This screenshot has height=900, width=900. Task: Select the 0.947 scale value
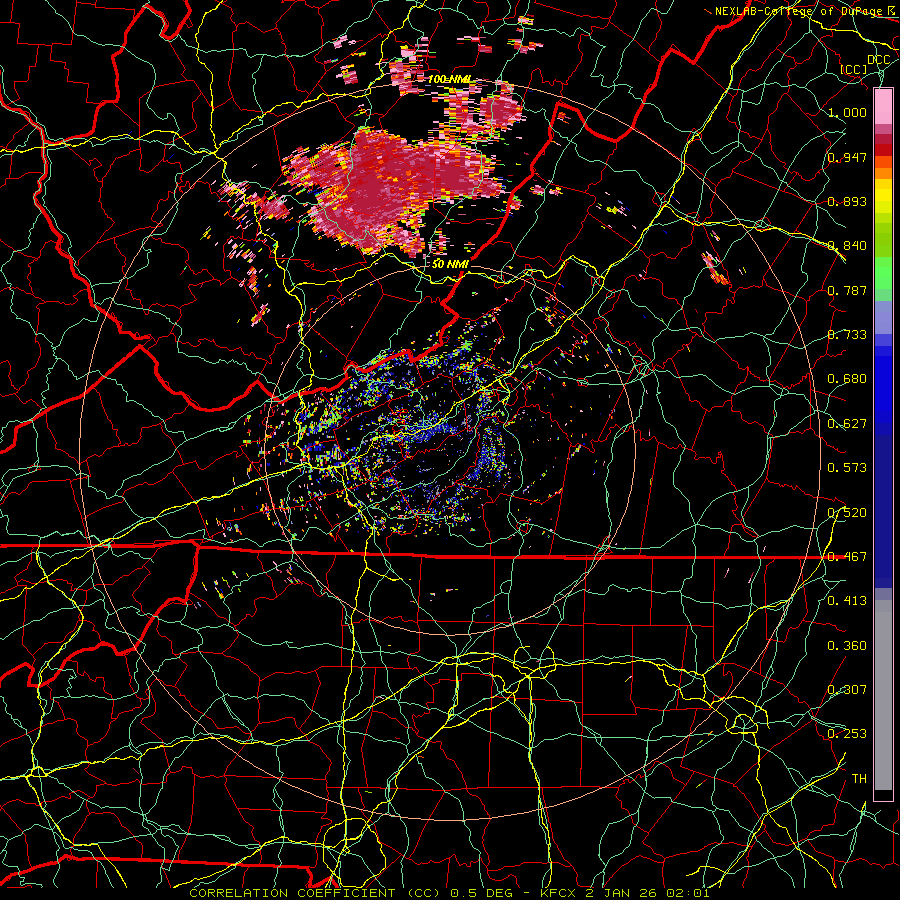(847, 157)
